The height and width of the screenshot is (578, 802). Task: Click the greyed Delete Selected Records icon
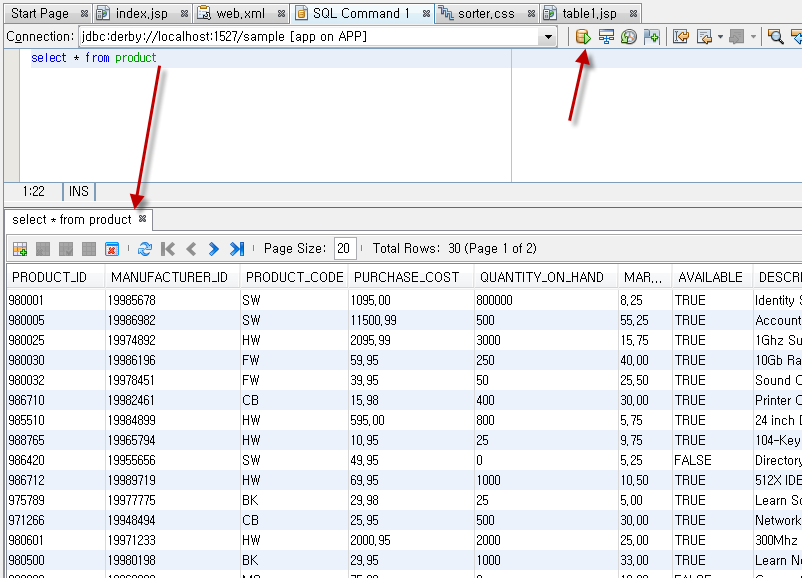[43, 249]
